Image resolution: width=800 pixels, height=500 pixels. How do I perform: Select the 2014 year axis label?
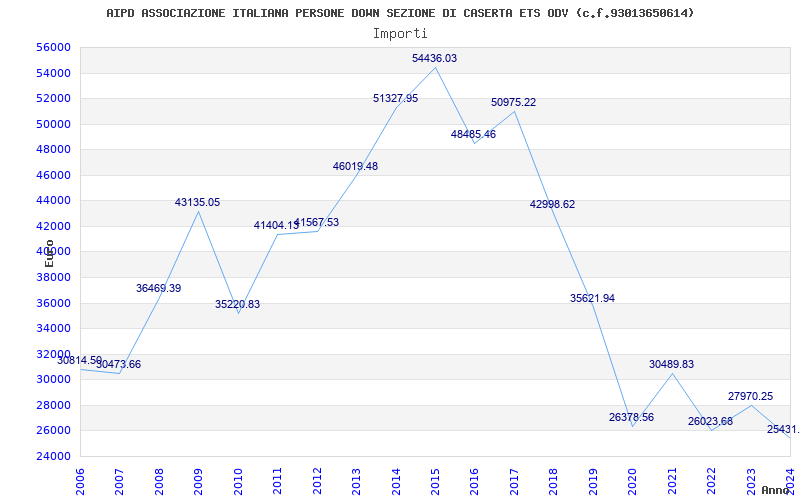(396, 482)
